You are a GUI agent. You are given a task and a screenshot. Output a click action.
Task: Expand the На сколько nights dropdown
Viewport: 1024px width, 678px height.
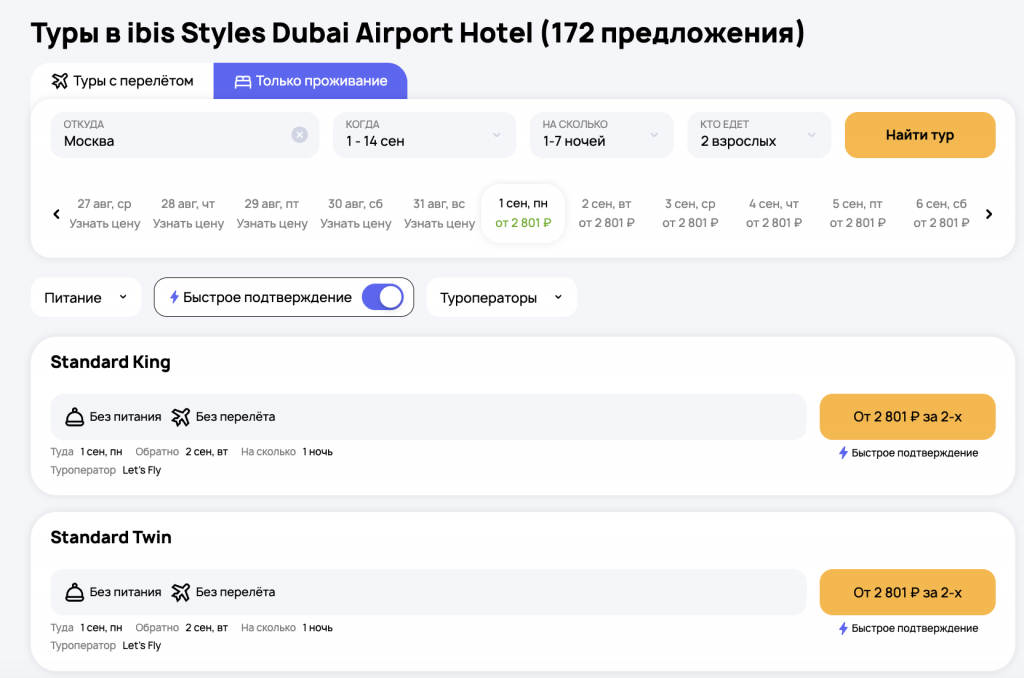coord(598,135)
